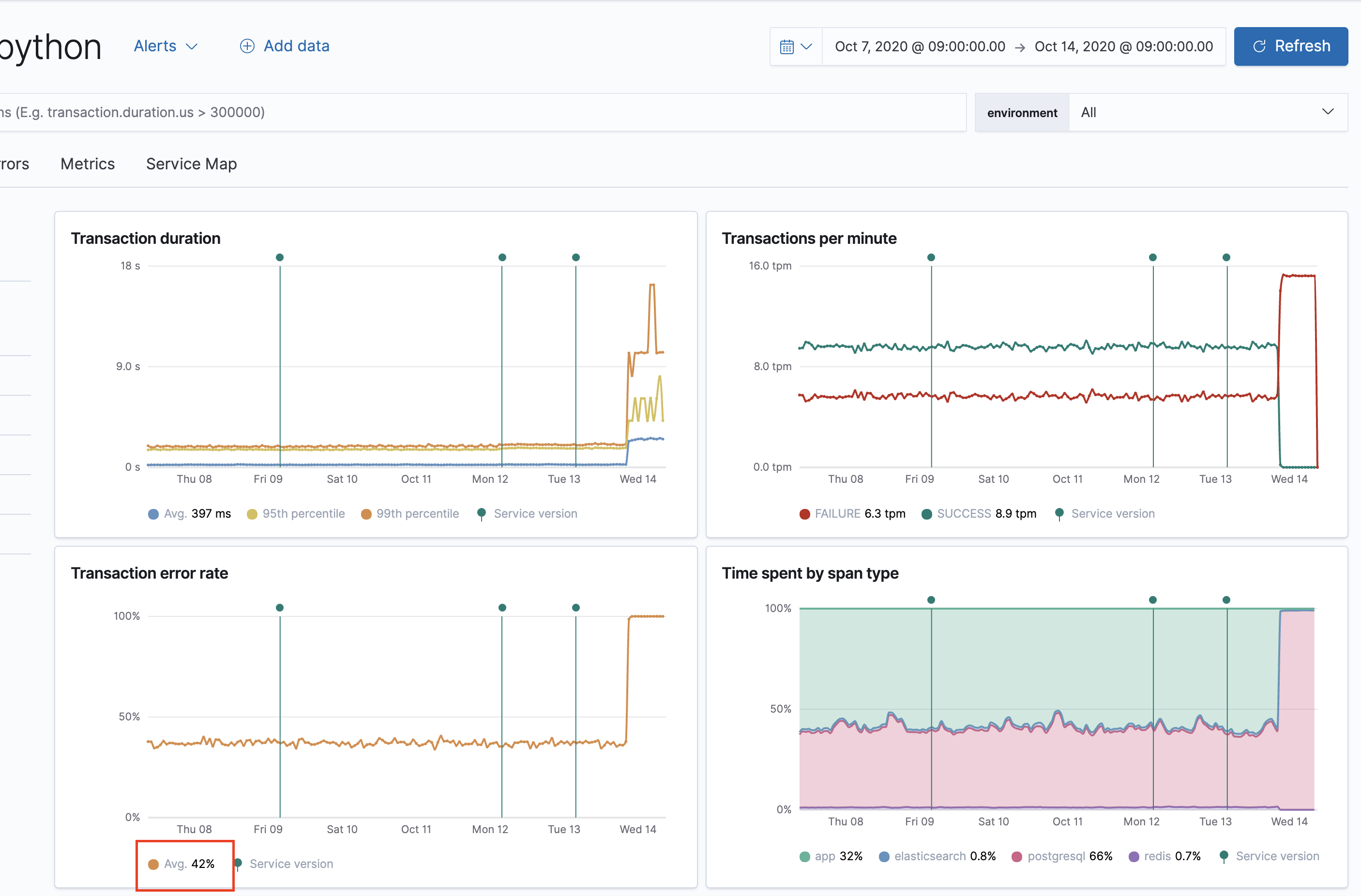
Task: Click the 16.0 tpm axis label
Action: coord(770,265)
